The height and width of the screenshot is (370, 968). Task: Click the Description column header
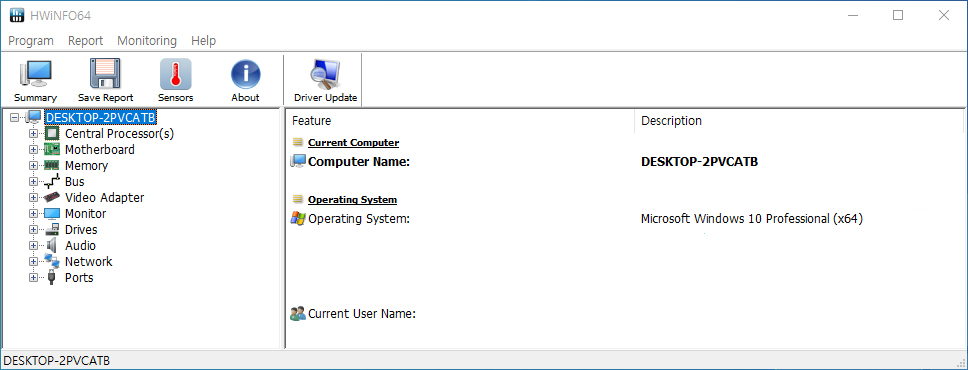coord(799,120)
